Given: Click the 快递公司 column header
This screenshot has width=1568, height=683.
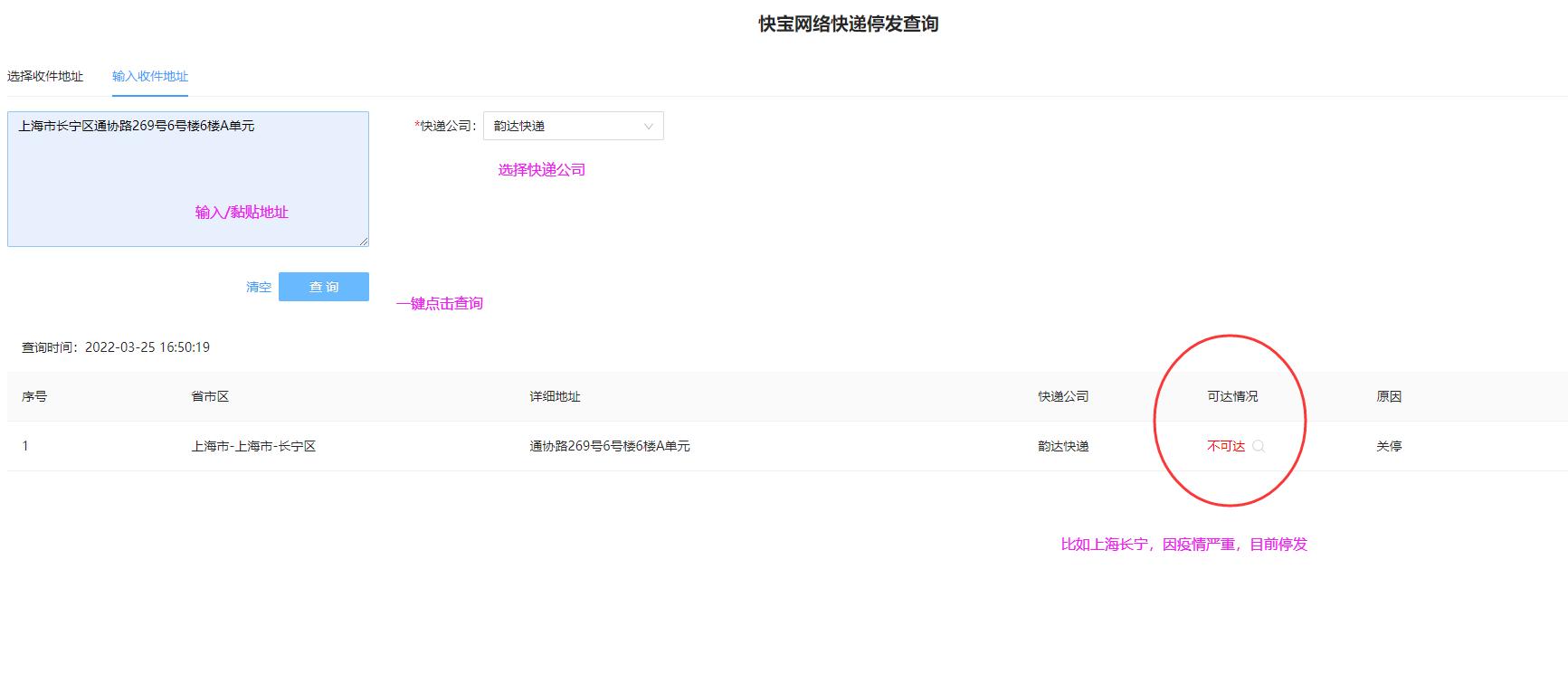Looking at the screenshot, I should [x=1063, y=396].
